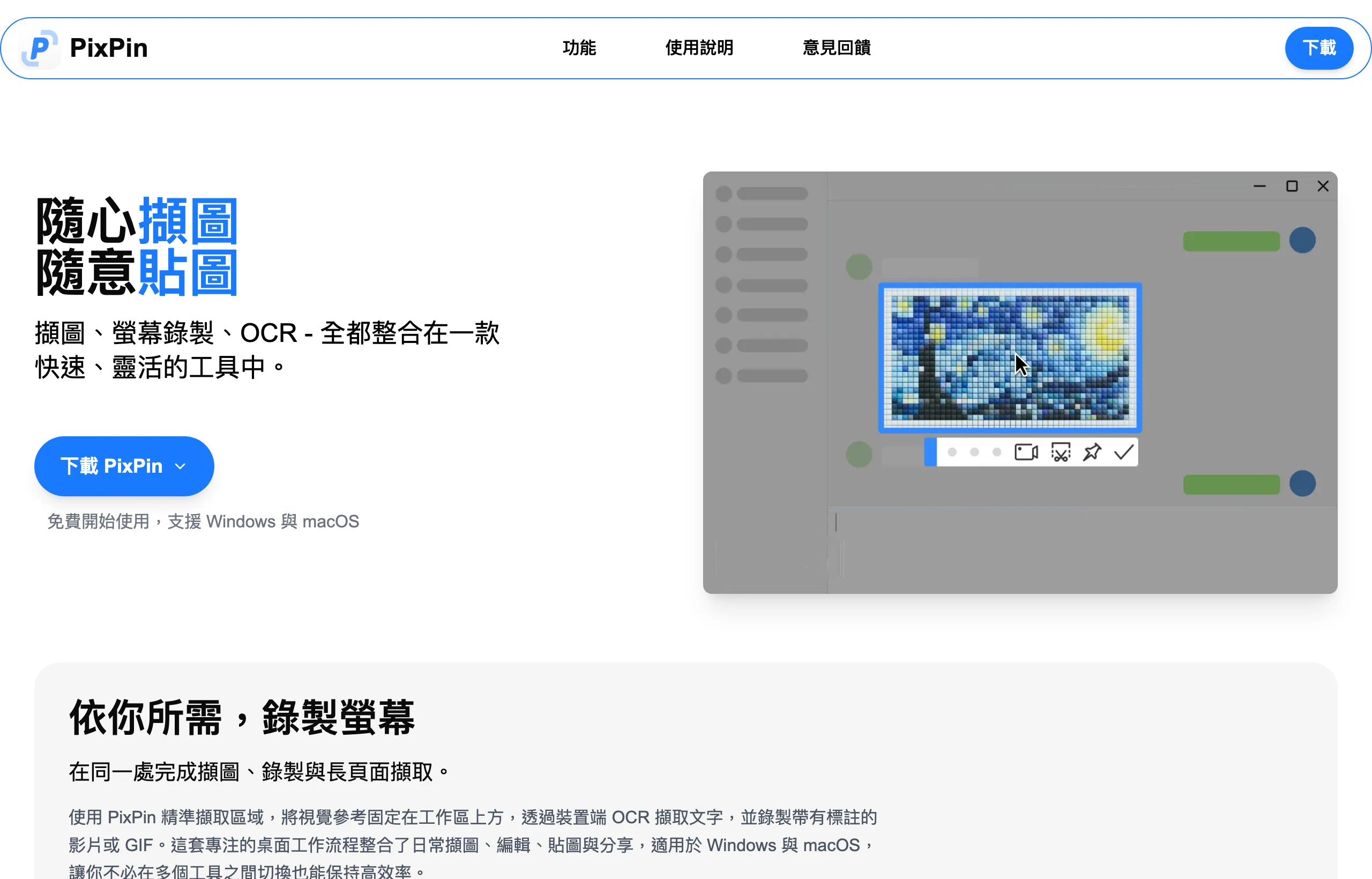This screenshot has height=879, width=1372.
Task: Open the PixPin brand name link
Action: tap(108, 48)
